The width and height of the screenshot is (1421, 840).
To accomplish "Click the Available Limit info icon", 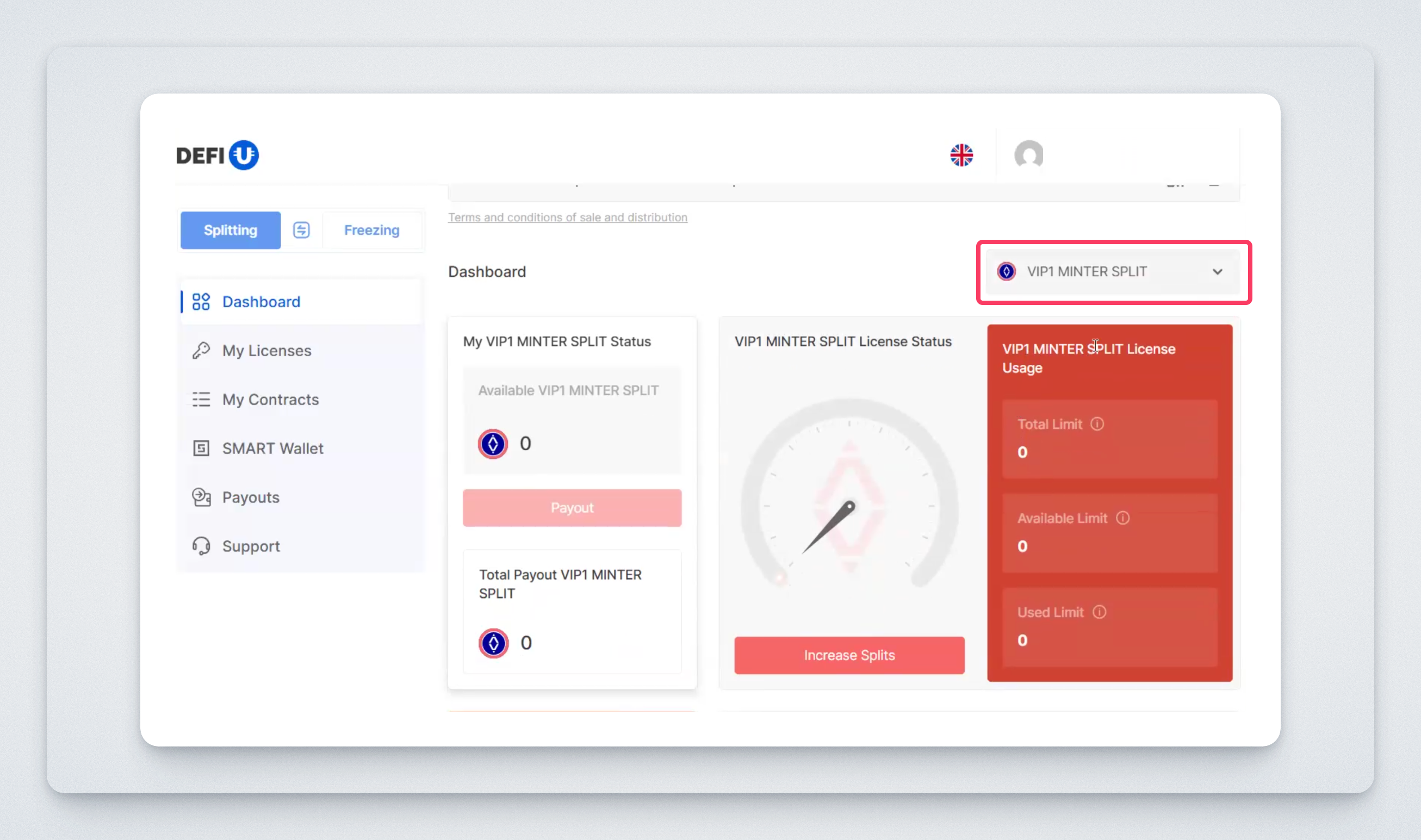I will pyautogui.click(x=1122, y=518).
